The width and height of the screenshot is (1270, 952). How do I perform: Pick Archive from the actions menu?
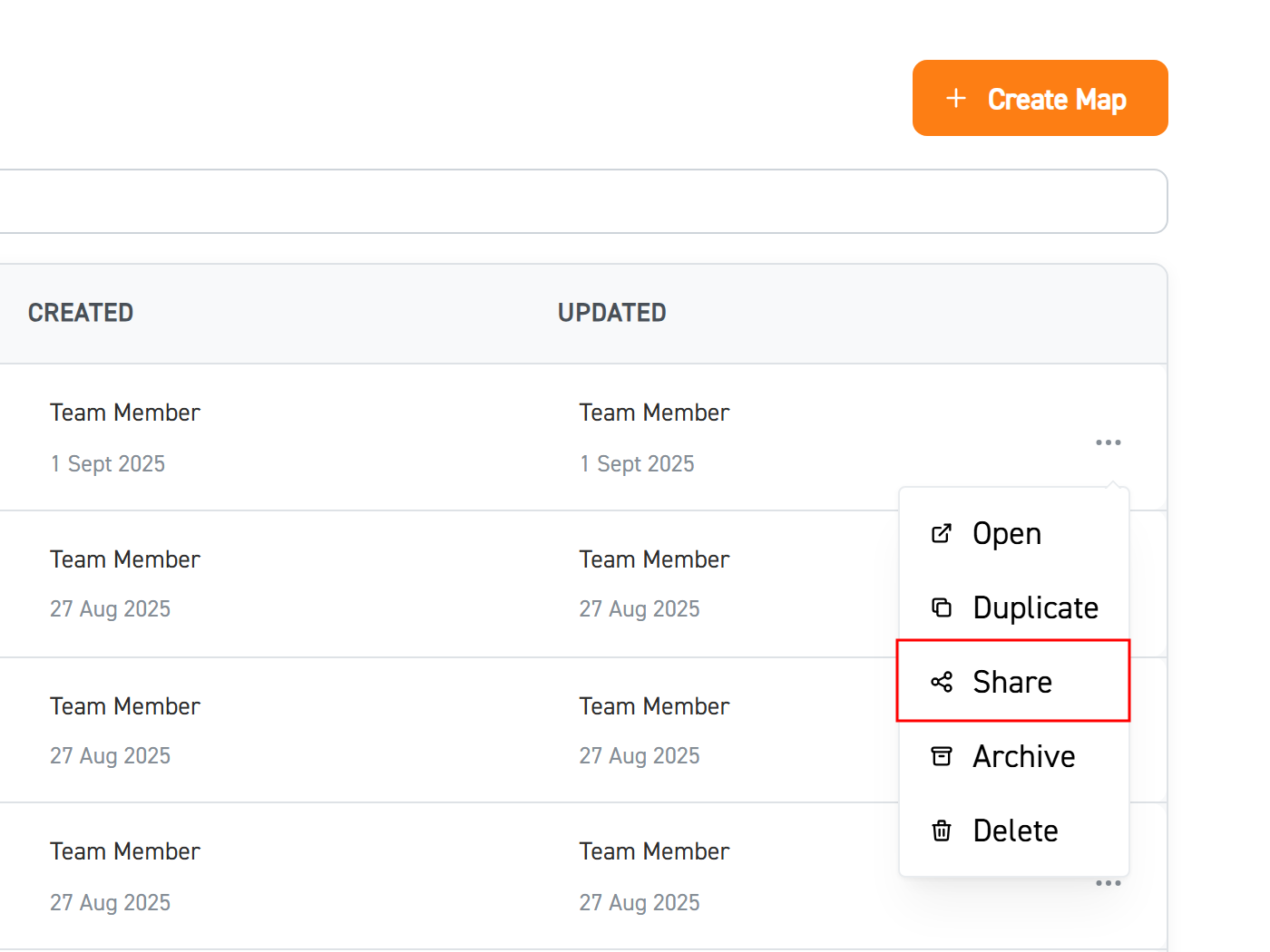coord(1023,756)
